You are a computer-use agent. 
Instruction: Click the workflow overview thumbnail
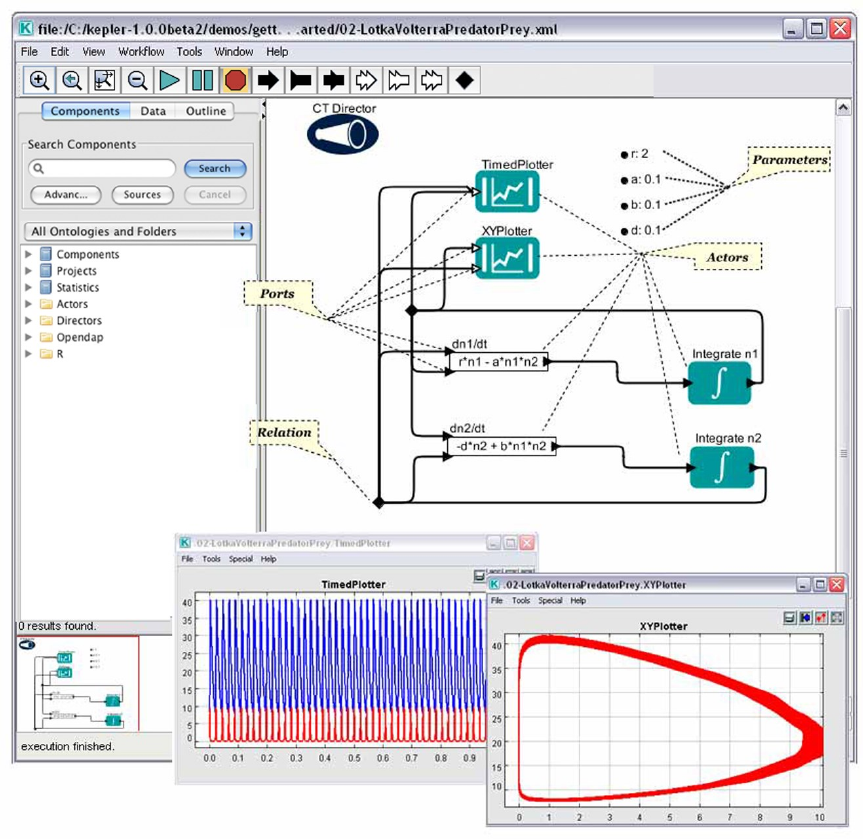coord(78,685)
